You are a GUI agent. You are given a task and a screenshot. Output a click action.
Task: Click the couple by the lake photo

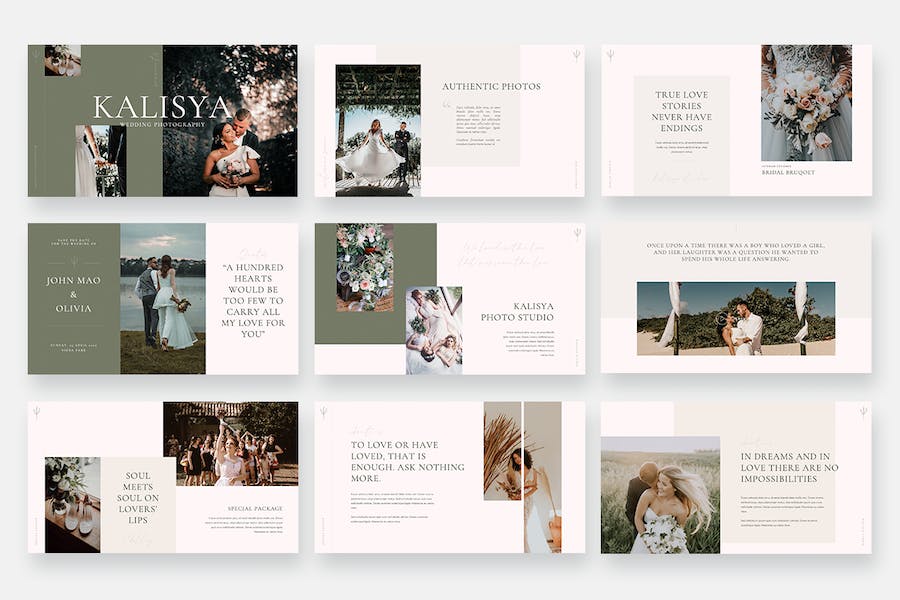pos(162,298)
